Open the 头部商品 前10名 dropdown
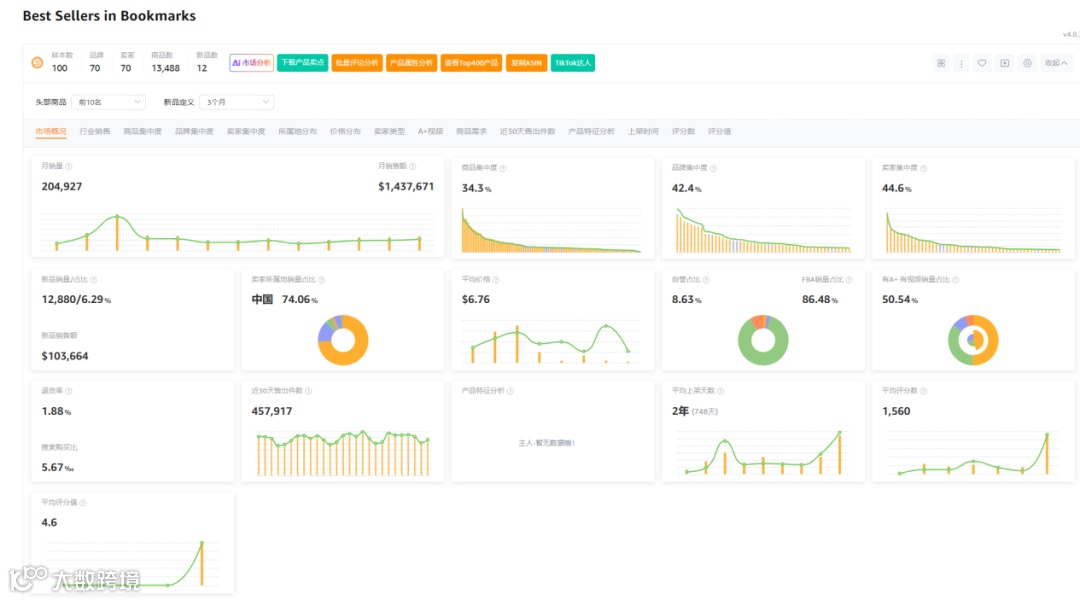This screenshot has height=600, width=1080. [108, 102]
